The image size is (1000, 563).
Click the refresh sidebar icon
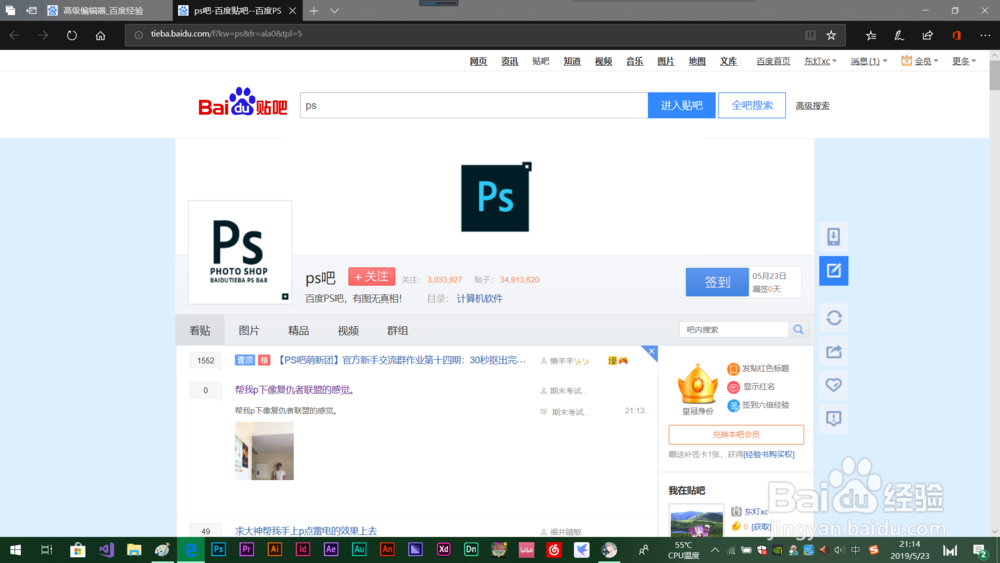coord(834,318)
